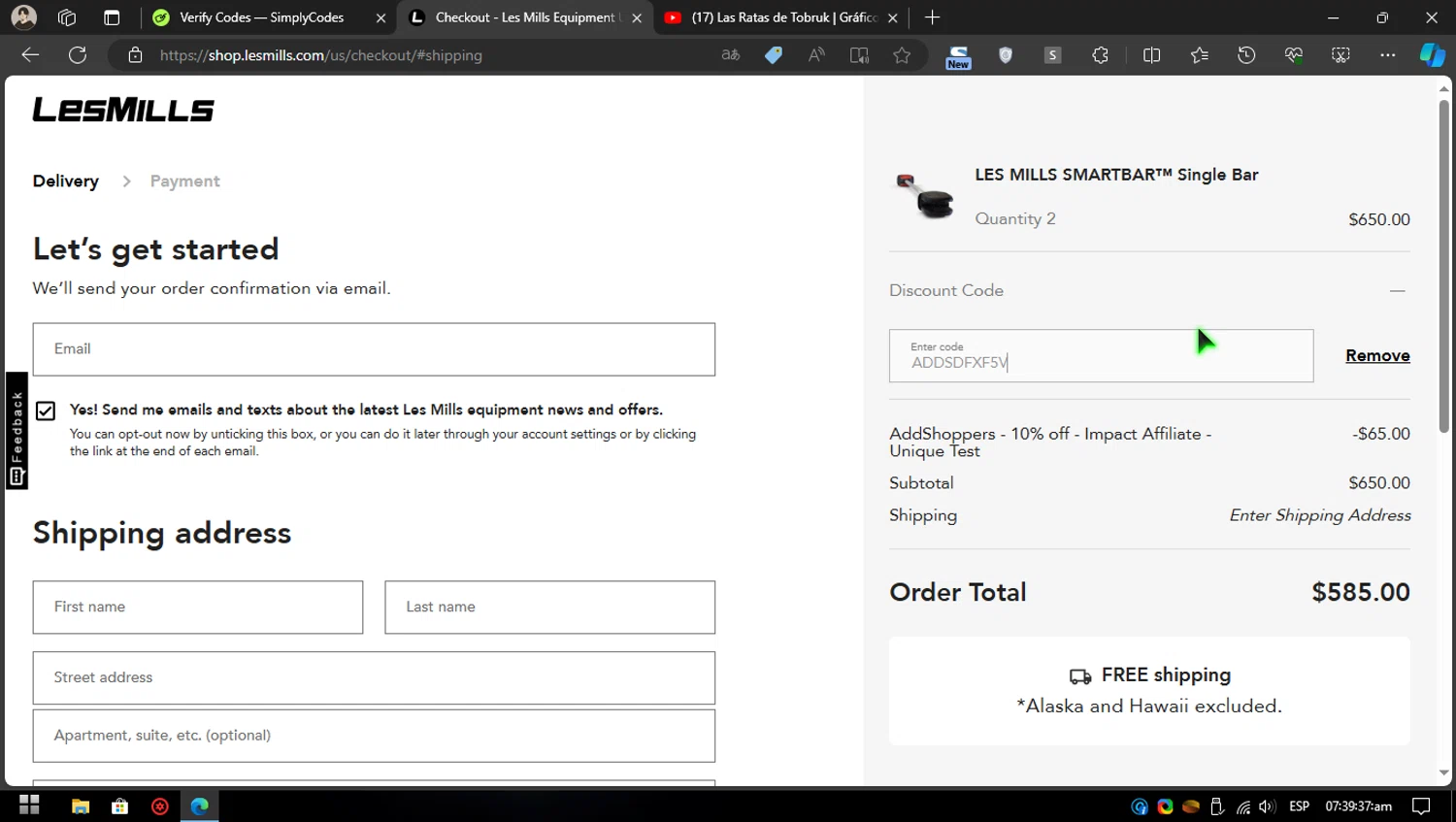Open the translate page icon
This screenshot has width=1456, height=822.
coord(731,55)
